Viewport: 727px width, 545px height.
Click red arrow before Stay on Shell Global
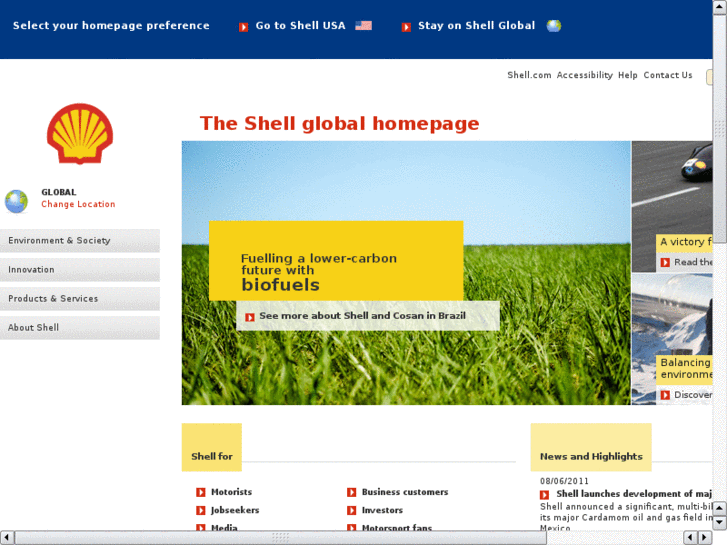[406, 27]
